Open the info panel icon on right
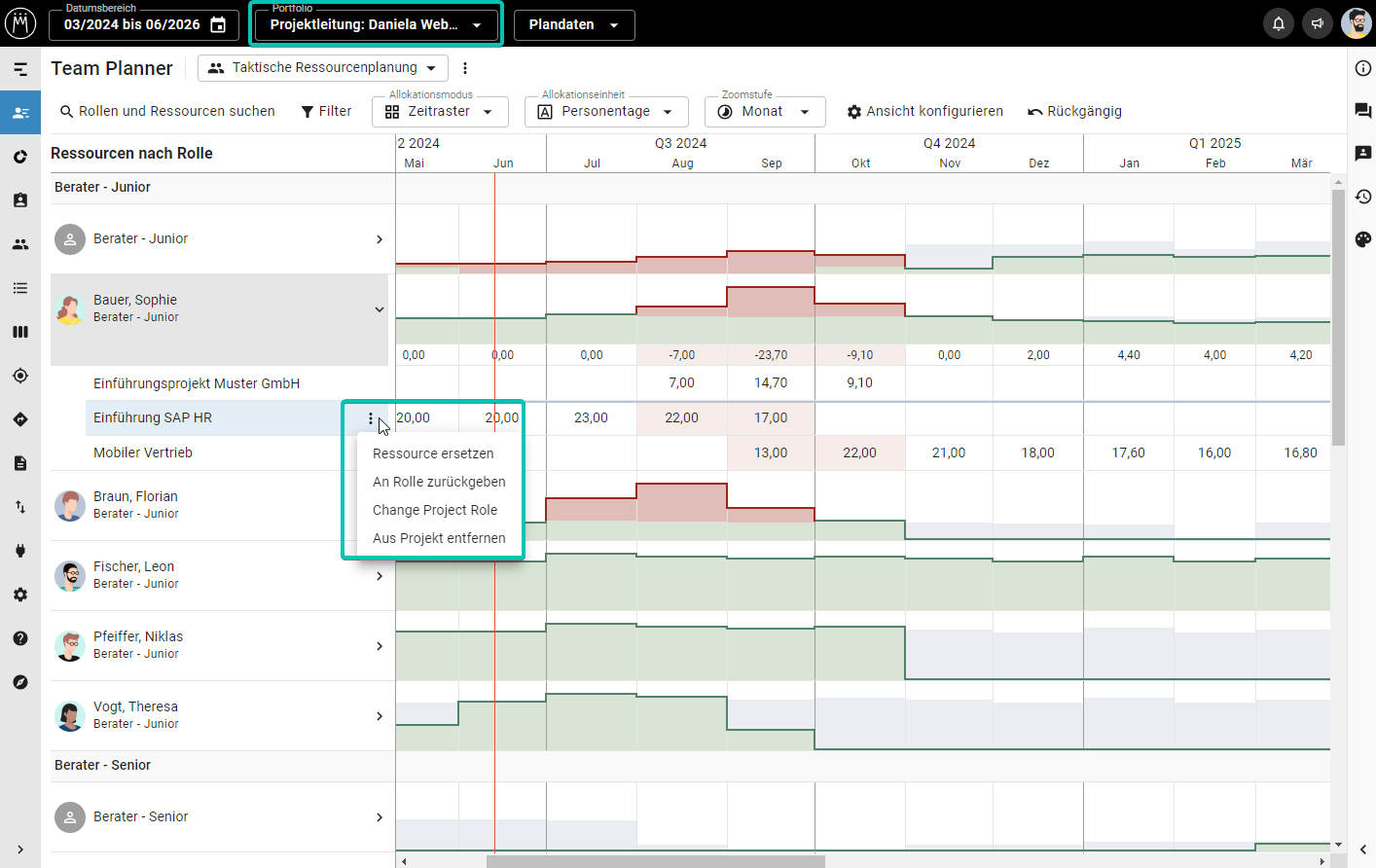This screenshot has width=1376, height=868. click(1363, 68)
